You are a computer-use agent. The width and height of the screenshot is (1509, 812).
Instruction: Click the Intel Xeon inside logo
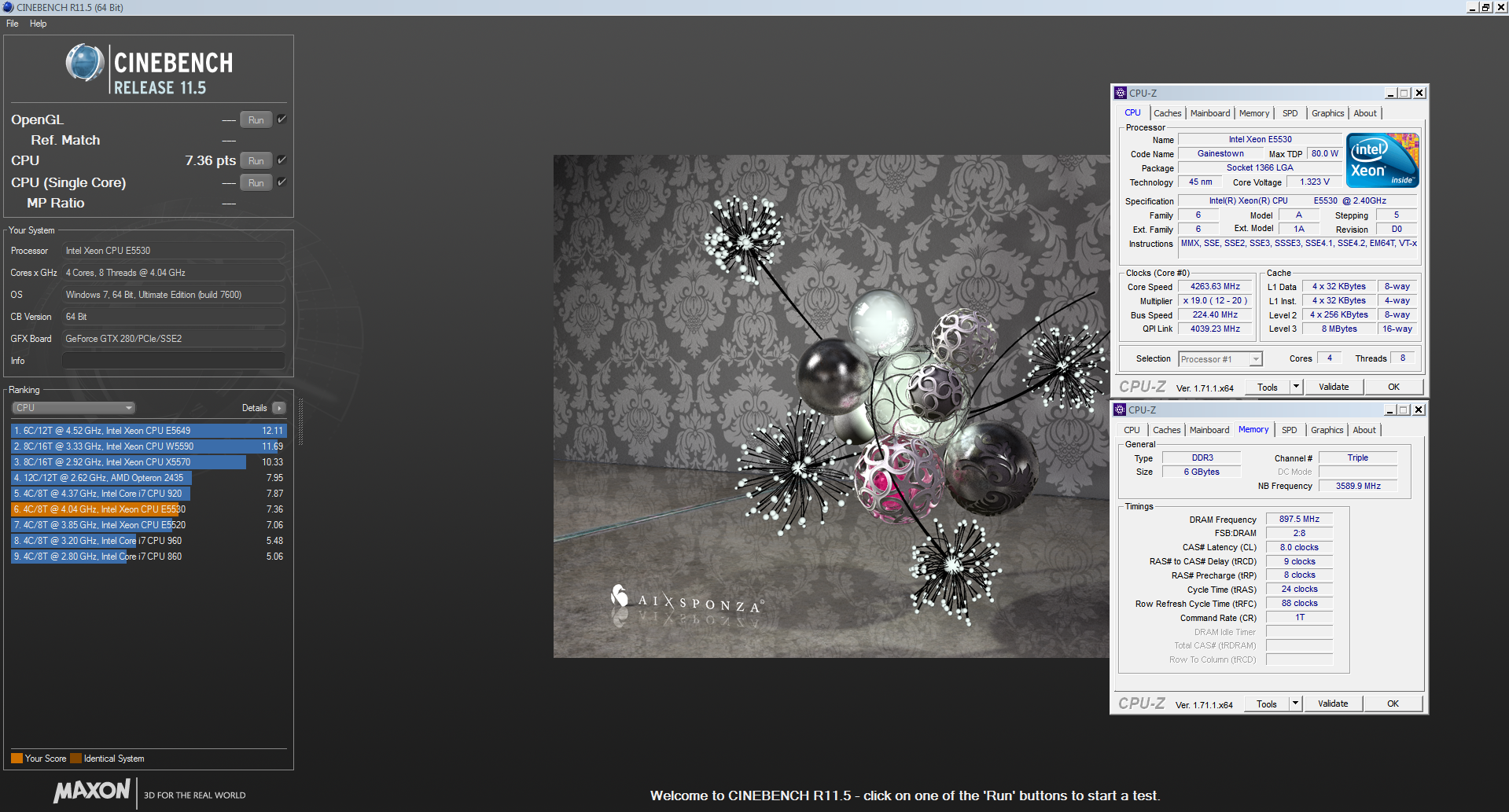click(x=1384, y=160)
